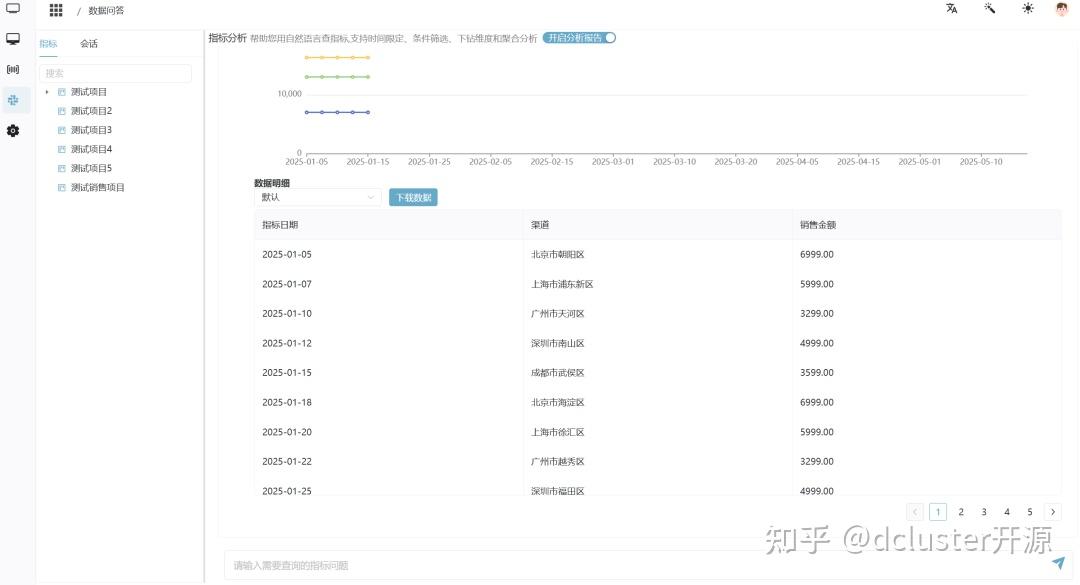Select the 指标 tab
This screenshot has height=585, width=1080.
[48, 44]
